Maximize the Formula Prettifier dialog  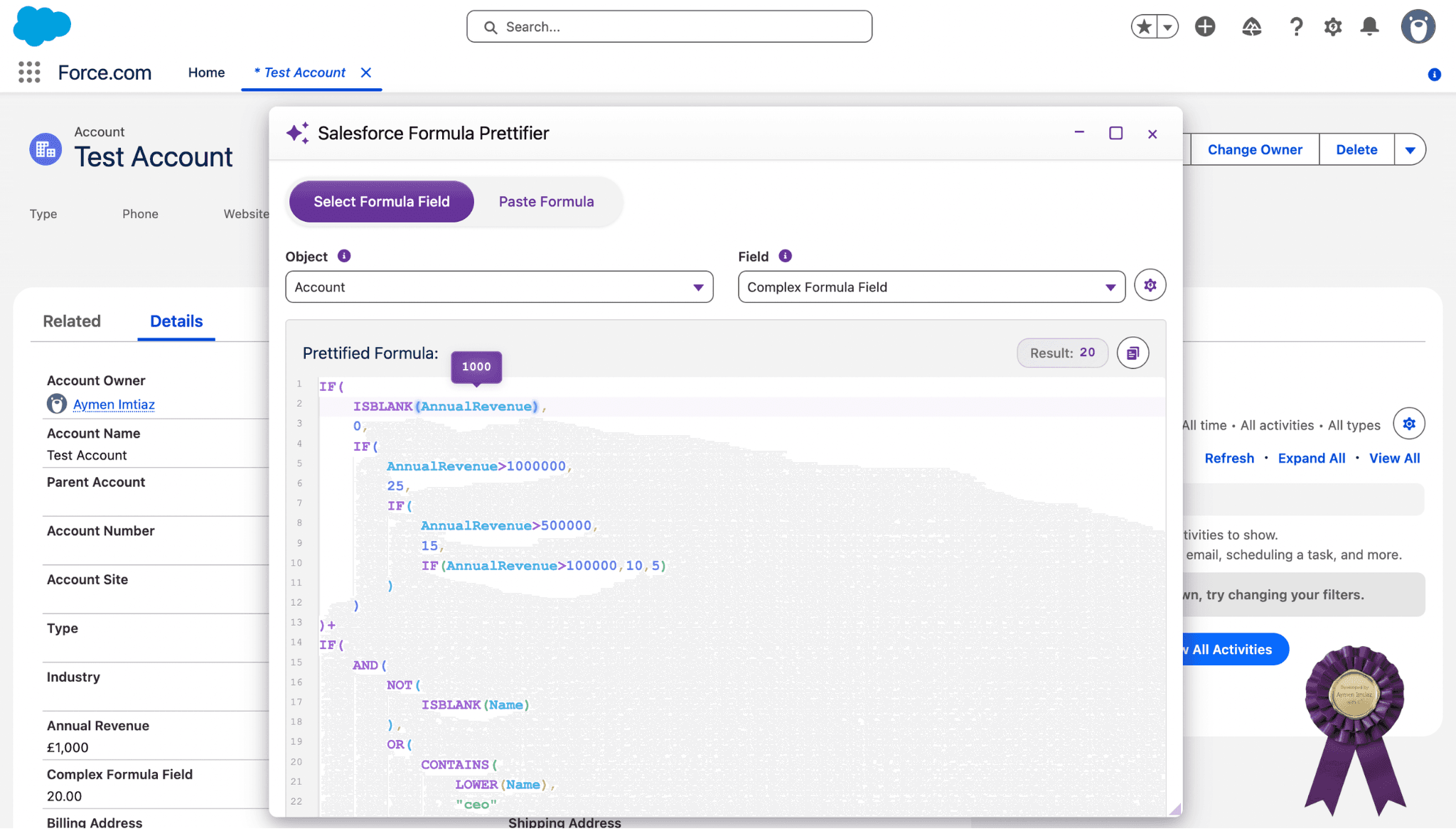coord(1116,133)
